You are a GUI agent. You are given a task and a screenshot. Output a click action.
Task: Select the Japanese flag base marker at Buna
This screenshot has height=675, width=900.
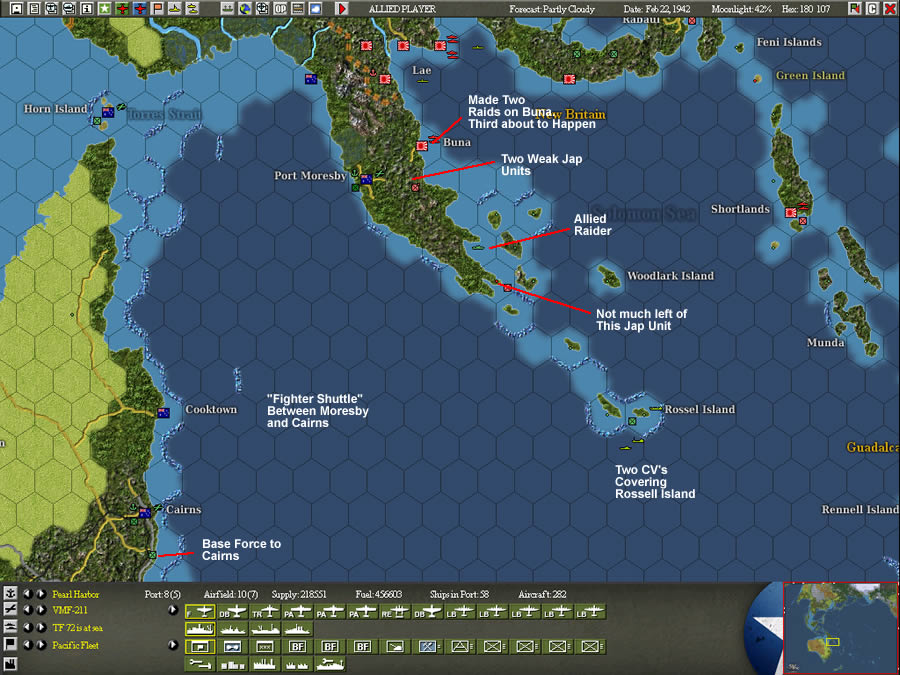(422, 146)
